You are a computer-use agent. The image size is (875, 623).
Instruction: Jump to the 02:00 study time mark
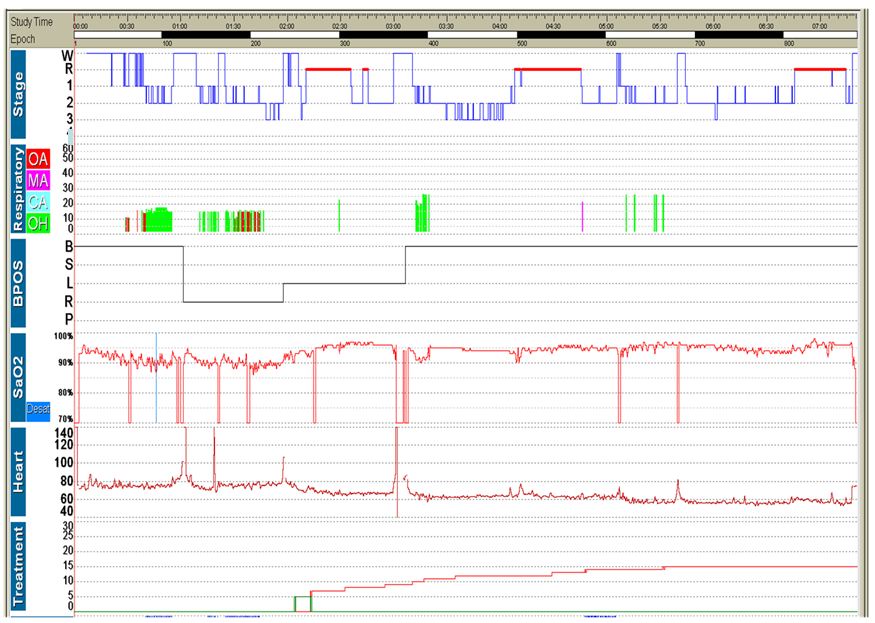click(x=286, y=27)
